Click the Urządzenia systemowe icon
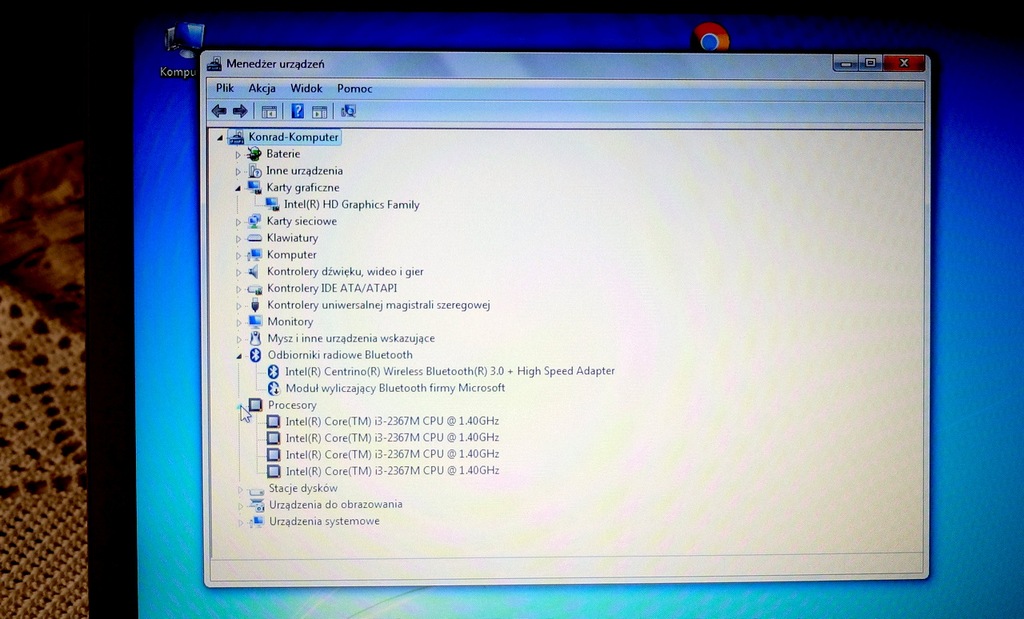1024x619 pixels. coord(257,521)
